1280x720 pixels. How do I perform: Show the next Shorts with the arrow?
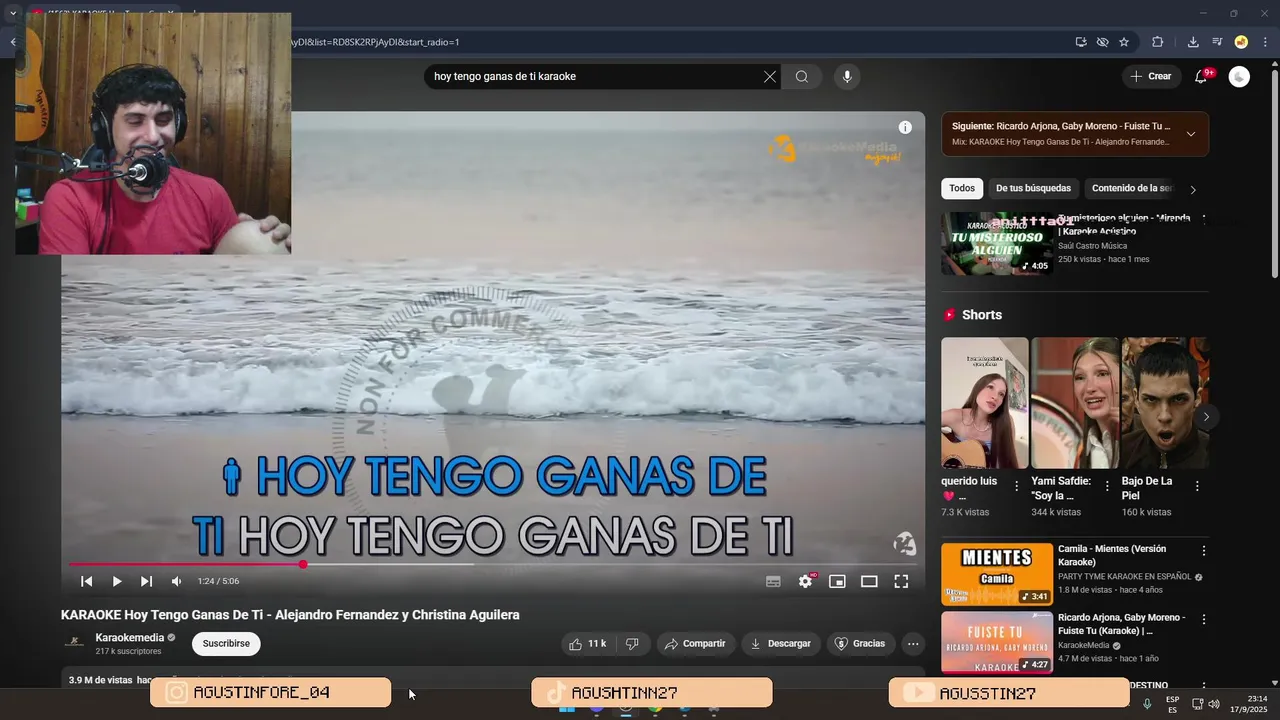pyautogui.click(x=1206, y=417)
